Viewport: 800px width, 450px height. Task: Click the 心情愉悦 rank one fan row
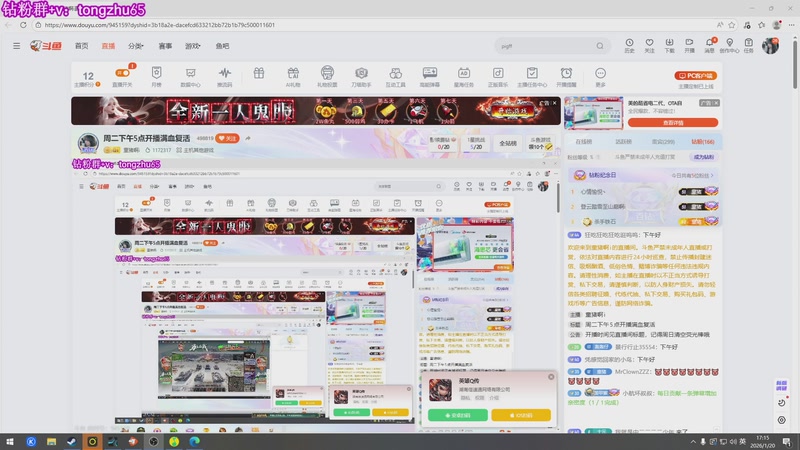pos(644,192)
